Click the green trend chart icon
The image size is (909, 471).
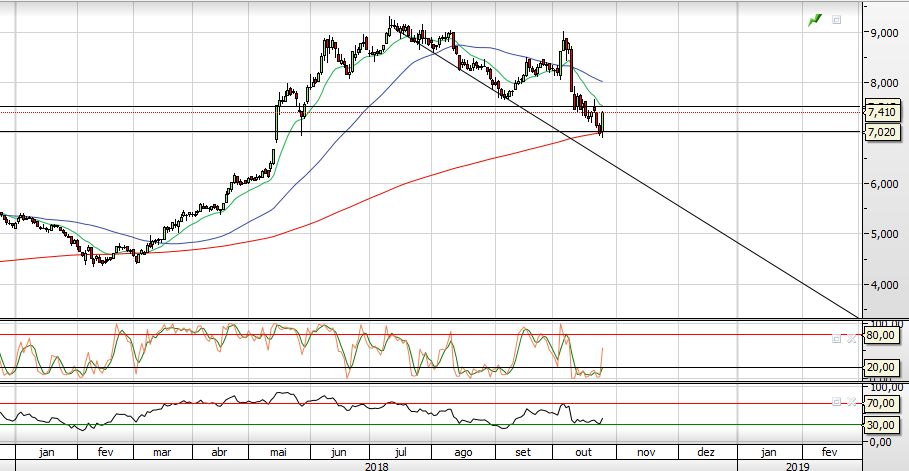[x=816, y=19]
